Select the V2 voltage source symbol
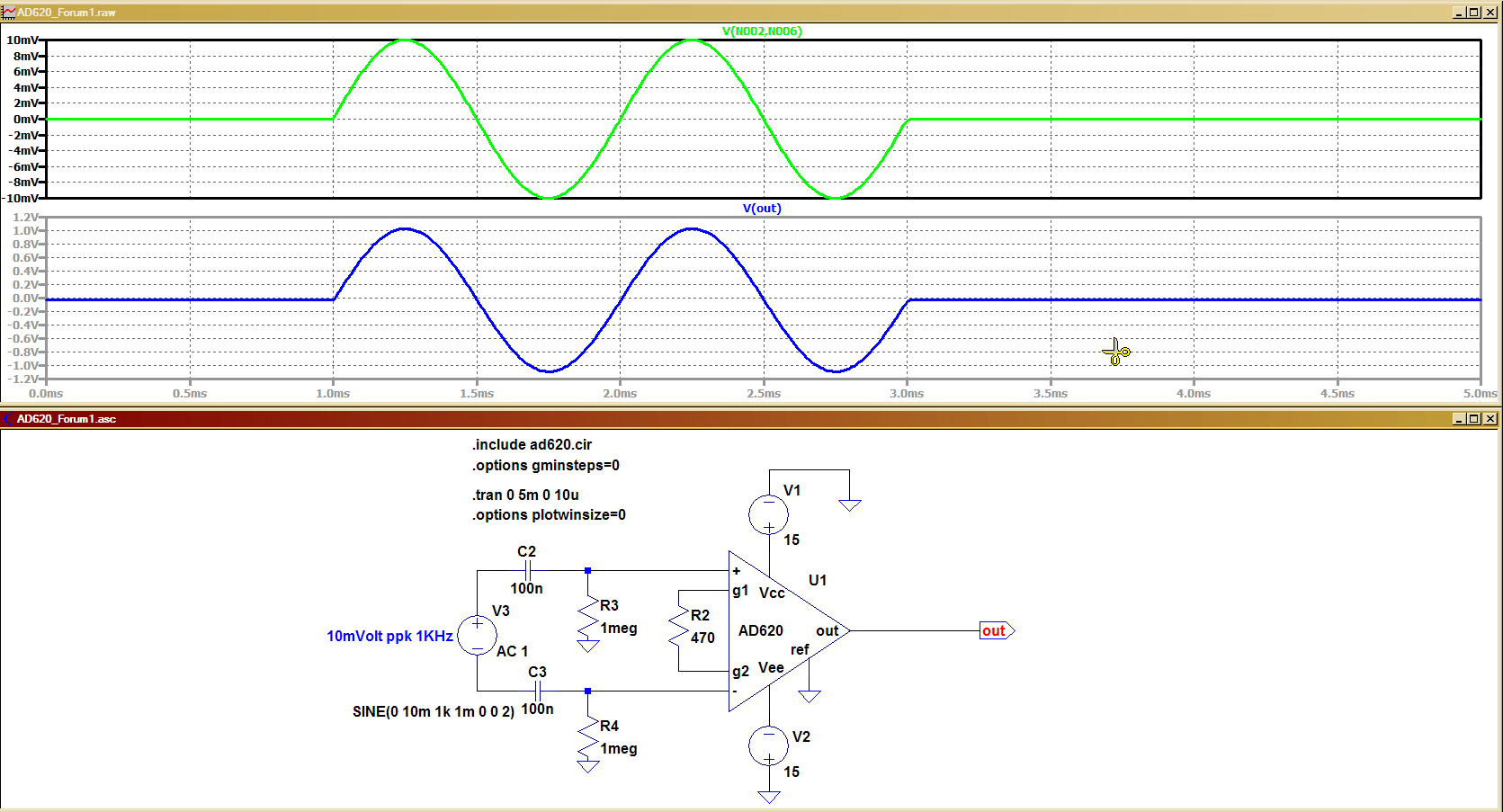The height and width of the screenshot is (812, 1503). pyautogui.click(x=768, y=746)
